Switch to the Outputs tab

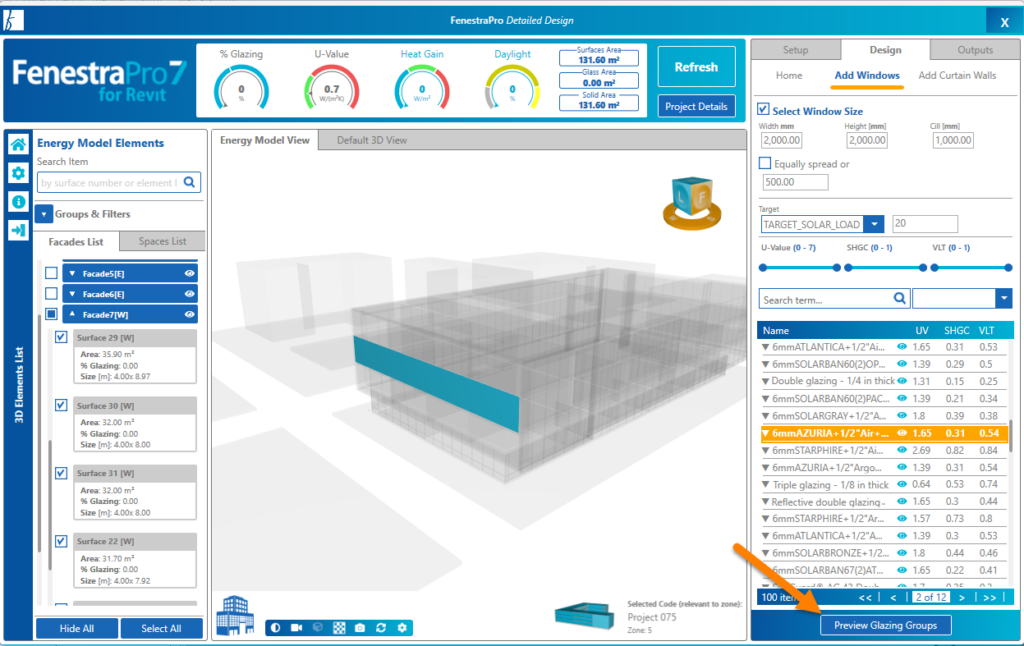pyautogui.click(x=975, y=50)
